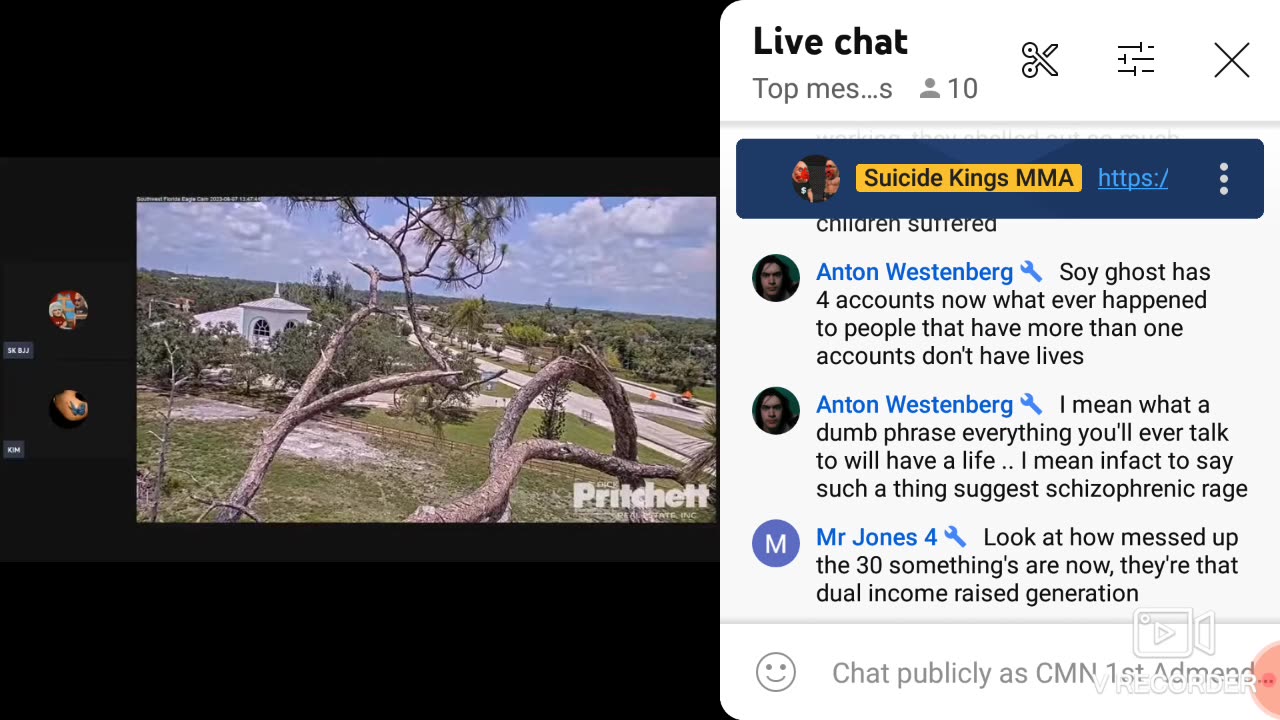Tap the Suicide Kings MMA badge
Screen dimensions: 1280x720
(968, 178)
